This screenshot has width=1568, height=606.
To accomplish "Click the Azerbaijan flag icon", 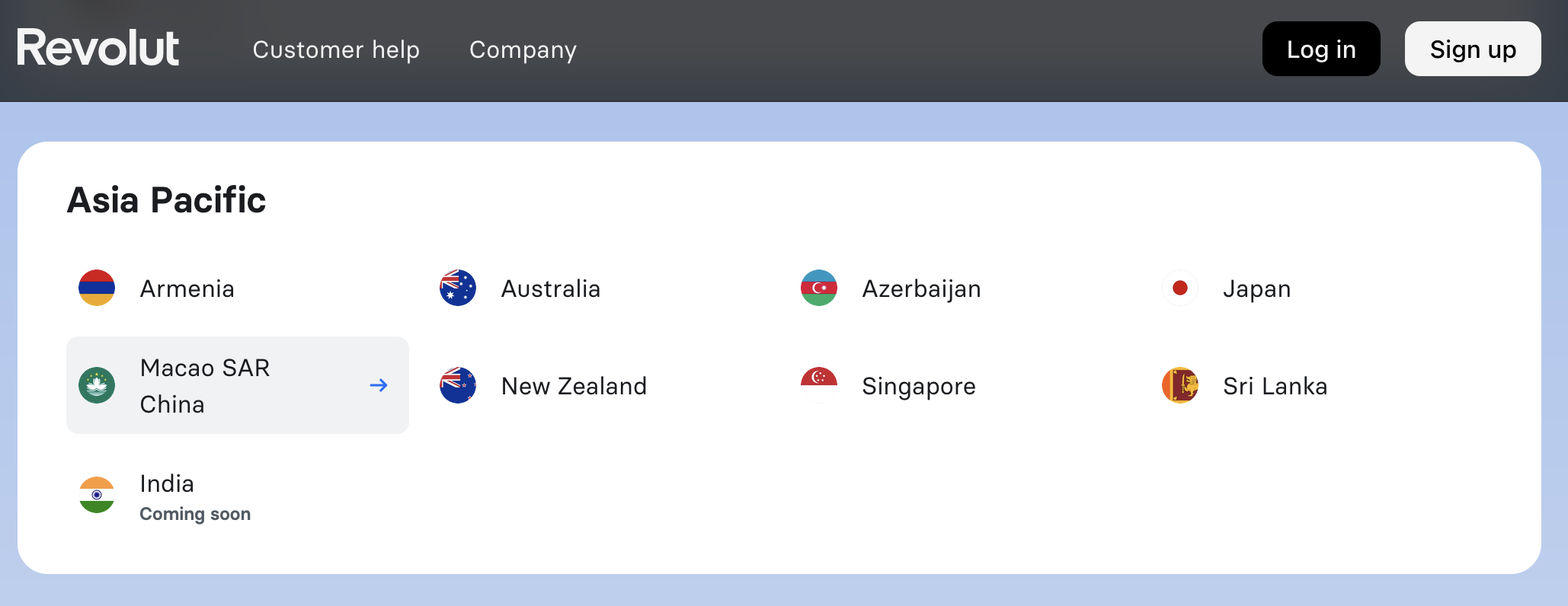I will click(x=819, y=288).
